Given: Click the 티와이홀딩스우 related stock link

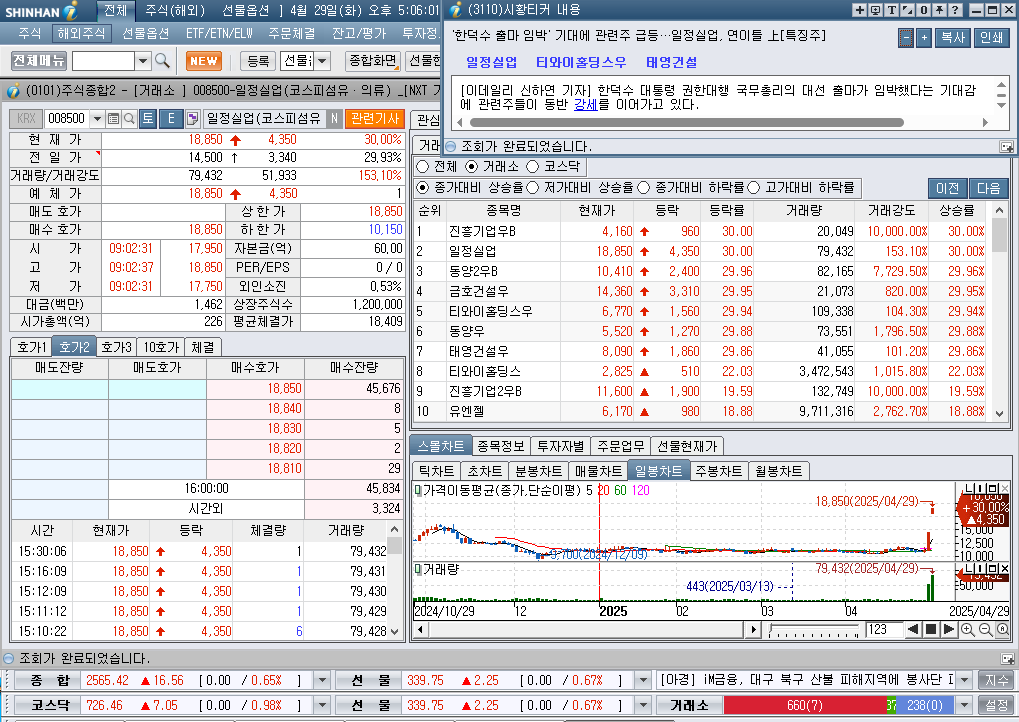Looking at the screenshot, I should [581, 62].
